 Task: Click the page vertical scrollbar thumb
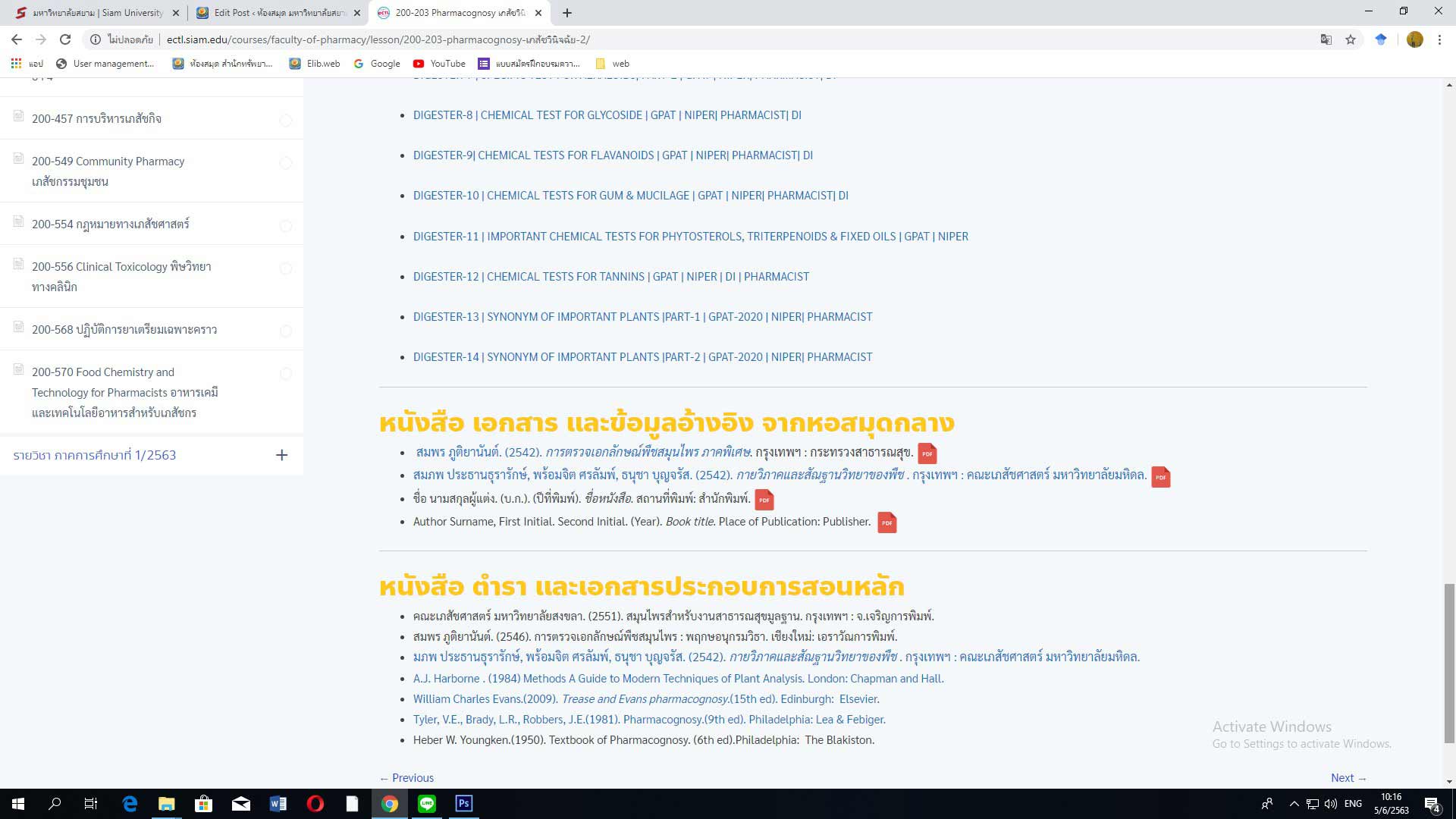(1449, 664)
